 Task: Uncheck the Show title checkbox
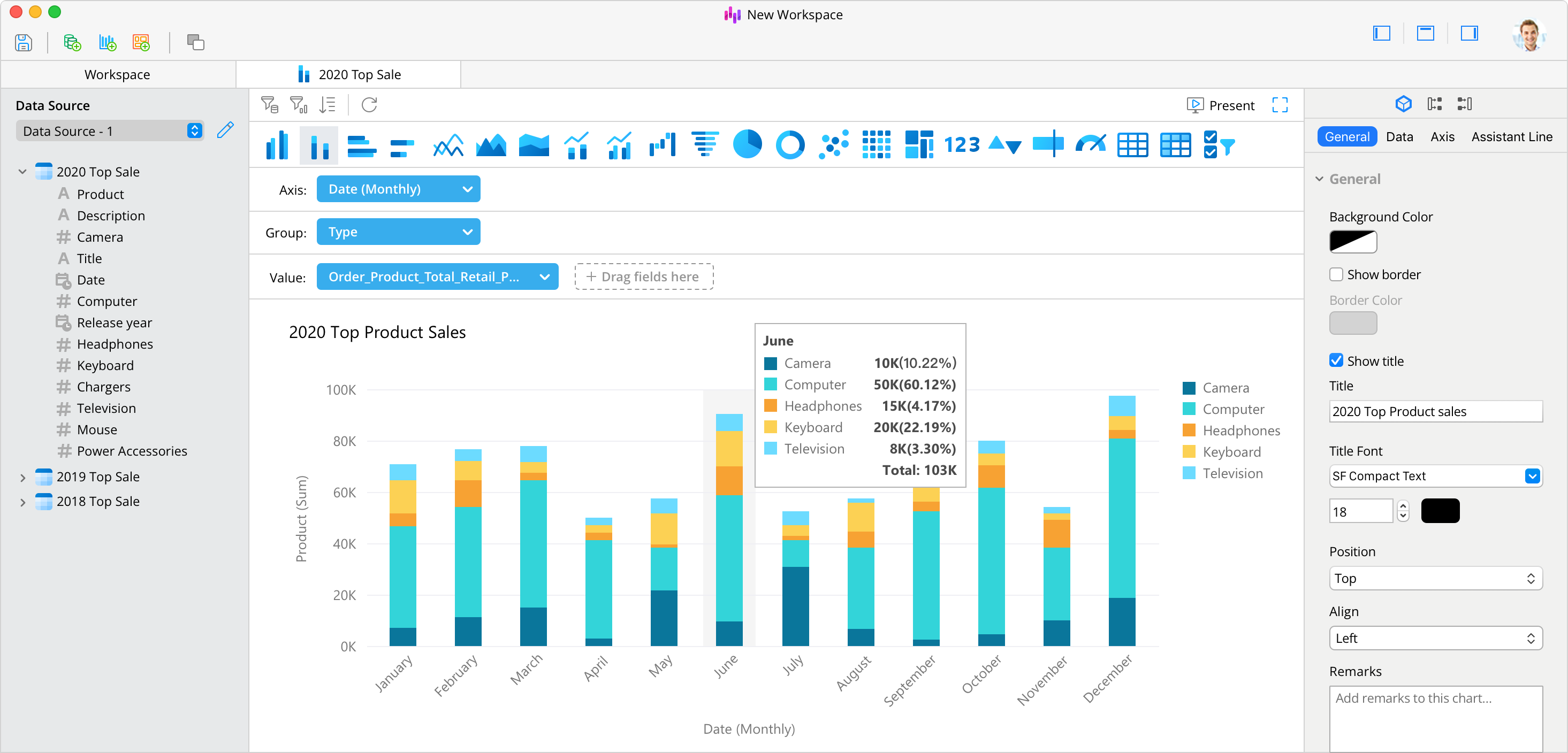[1336, 360]
